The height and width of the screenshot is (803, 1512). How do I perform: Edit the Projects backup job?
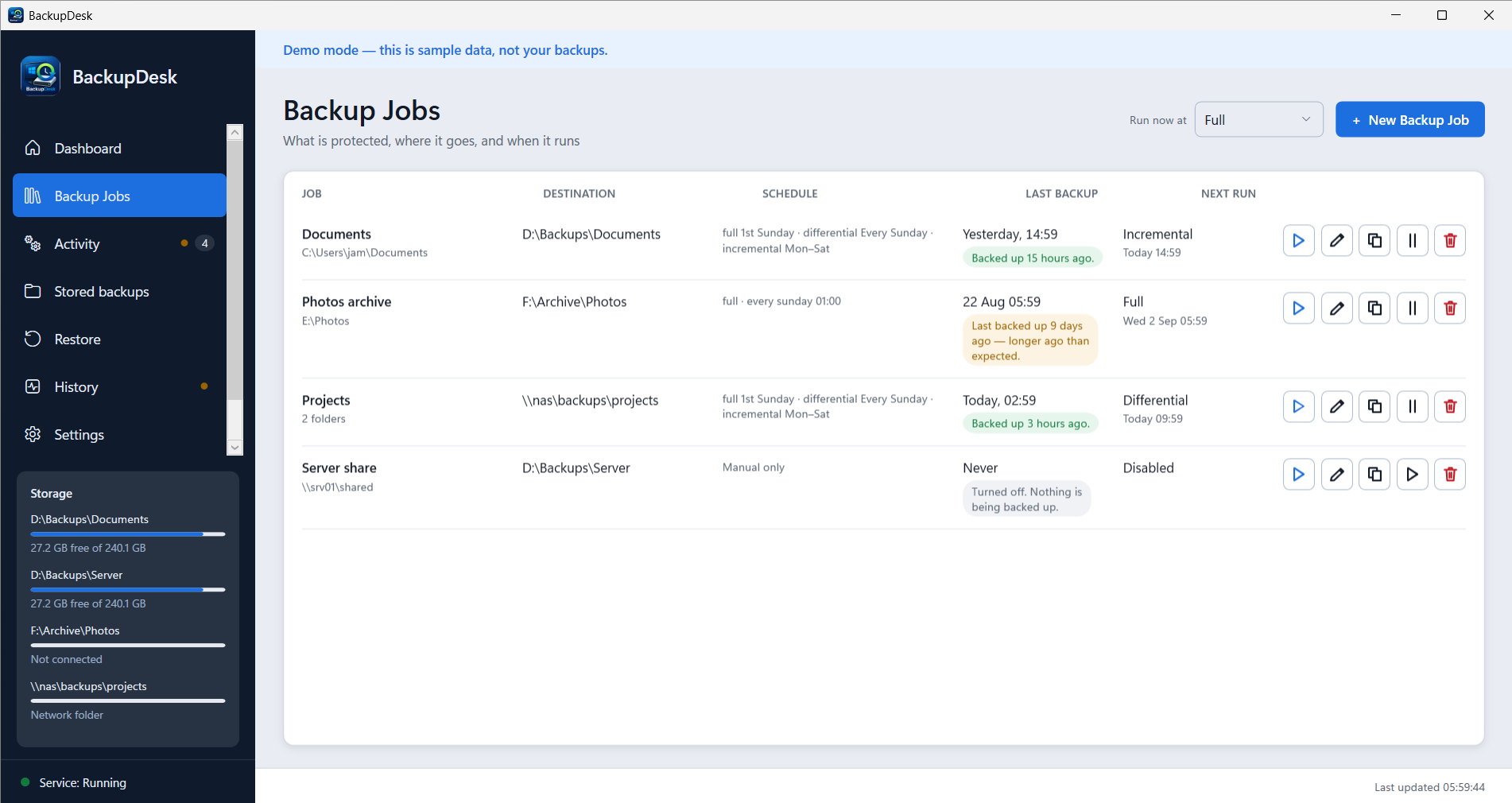click(1336, 406)
